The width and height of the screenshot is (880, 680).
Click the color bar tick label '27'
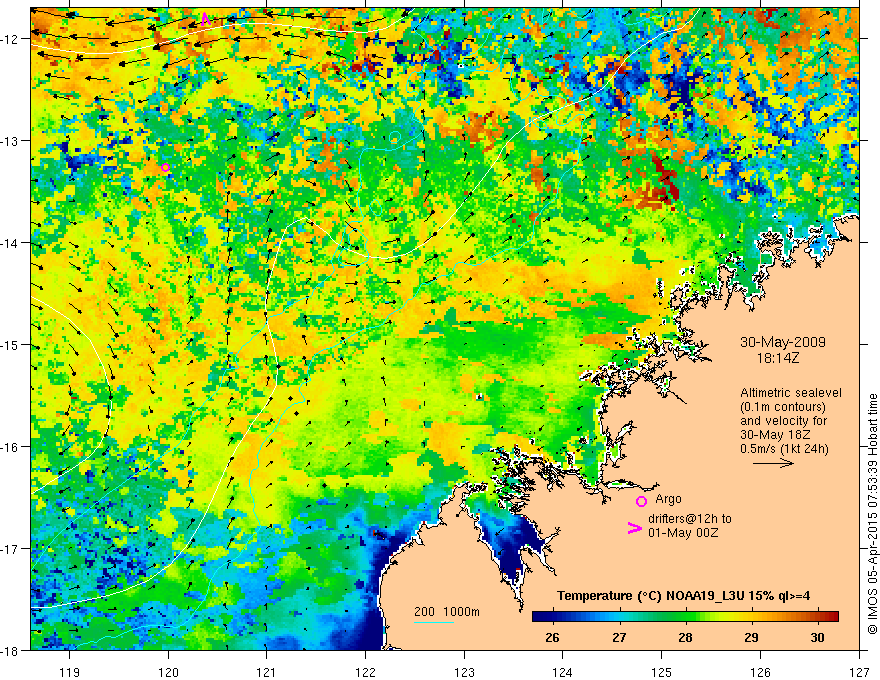coord(619,637)
